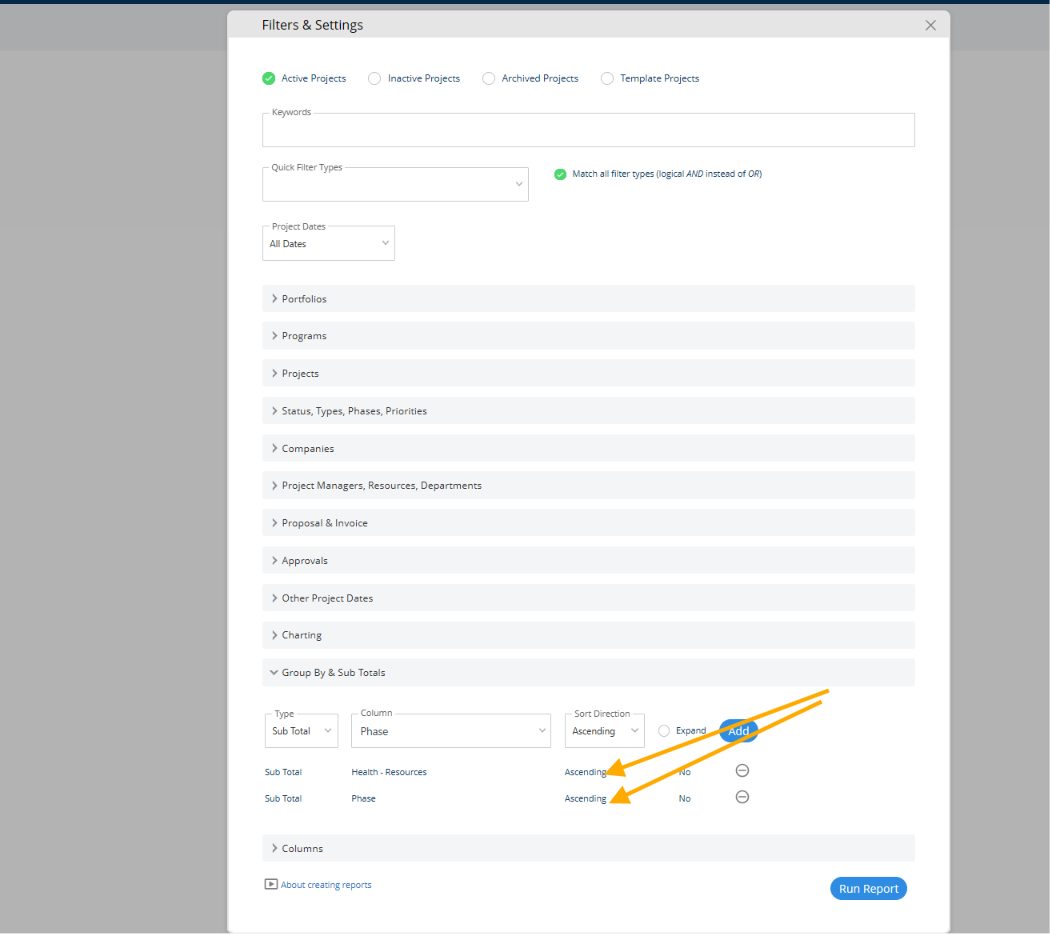Select Active Projects radio option

coord(269,78)
